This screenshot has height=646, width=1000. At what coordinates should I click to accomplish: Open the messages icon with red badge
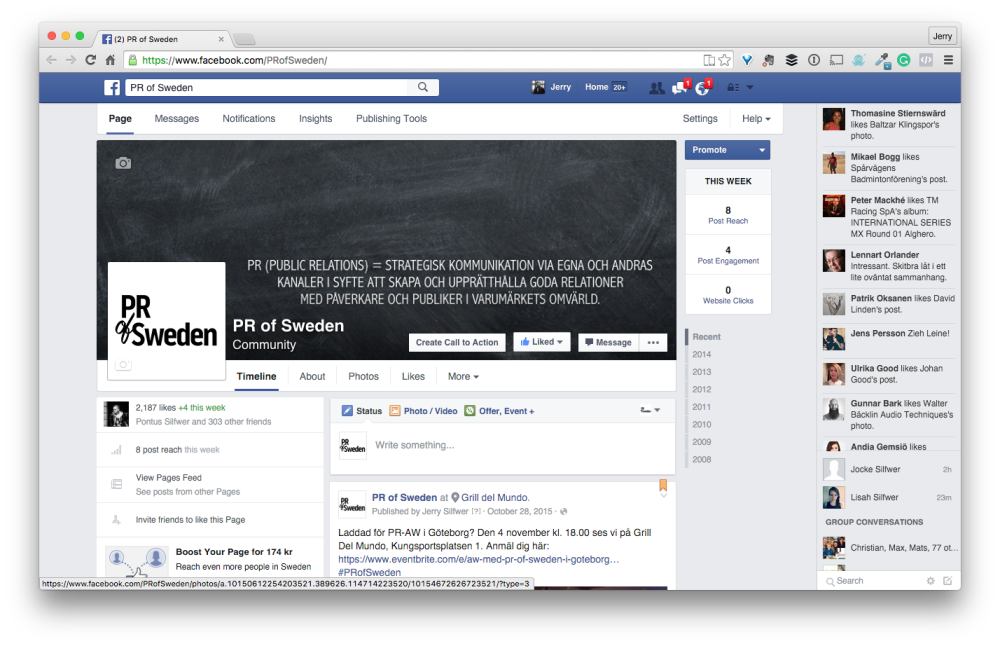click(680, 87)
